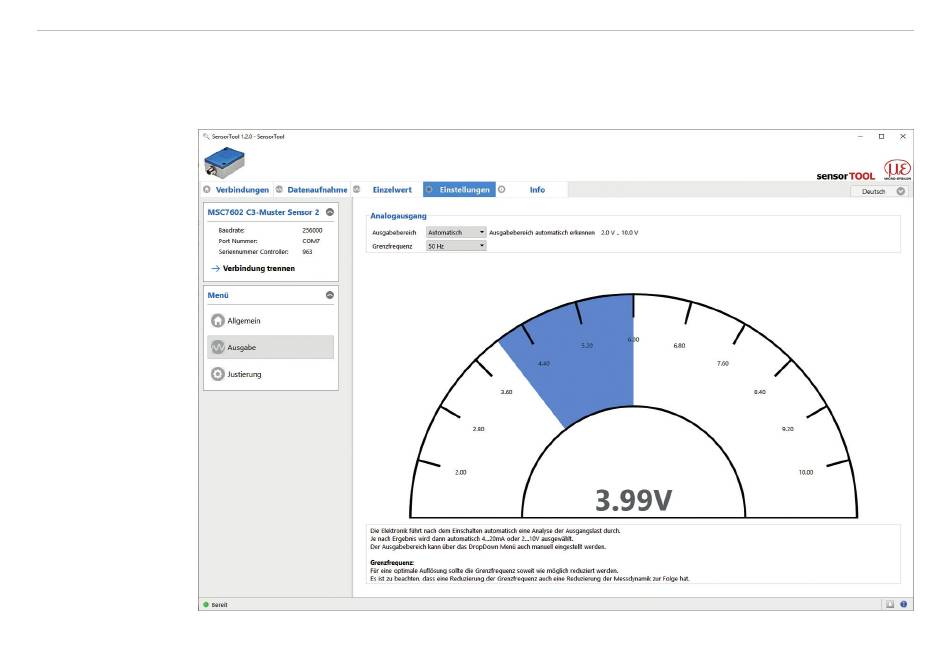
Task: Click the 6.80 gauge scale label
Action: coord(679,346)
